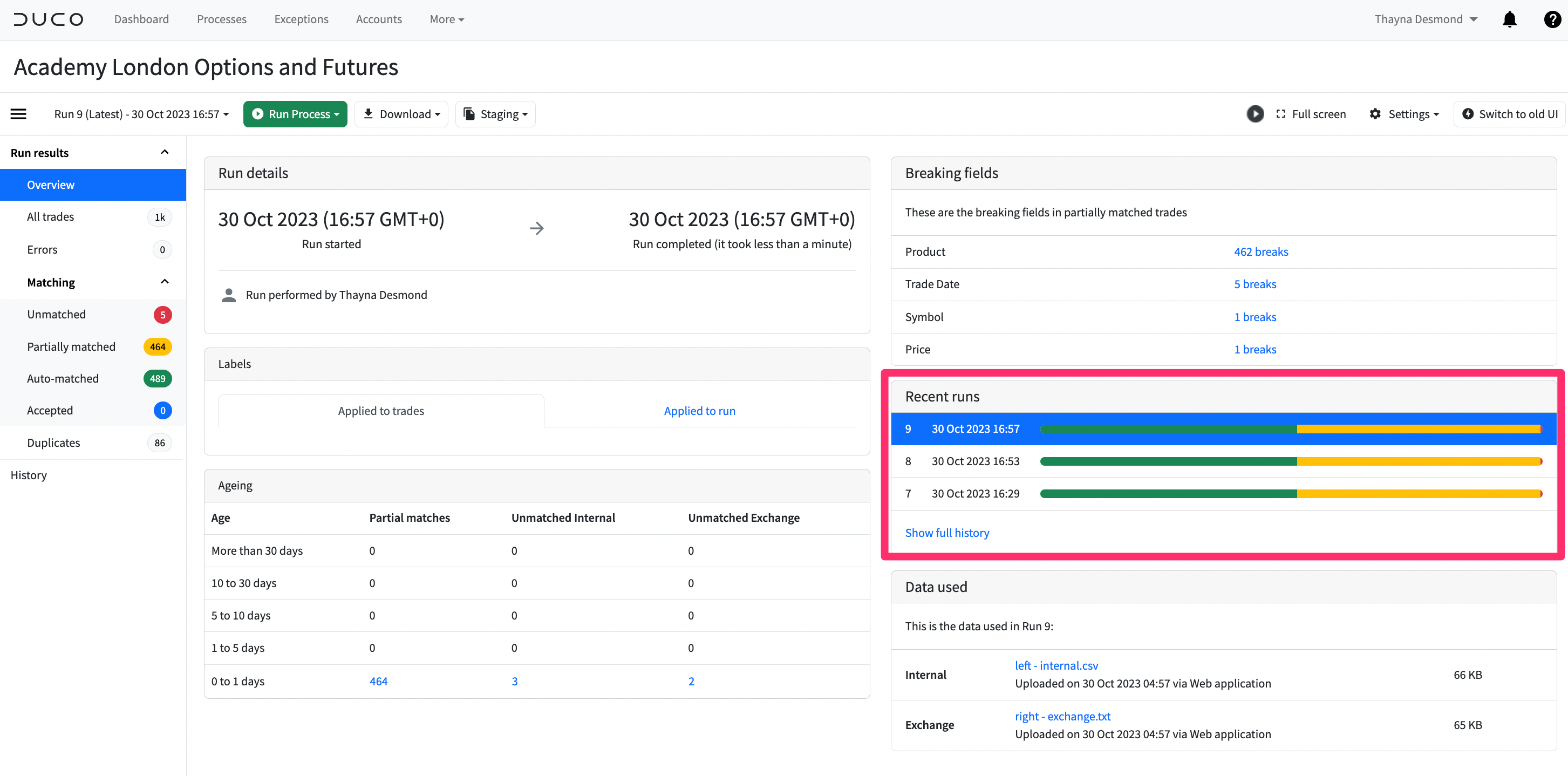The width and height of the screenshot is (1568, 776).
Task: Select recent run 8 at 16:53
Action: coord(1223,461)
